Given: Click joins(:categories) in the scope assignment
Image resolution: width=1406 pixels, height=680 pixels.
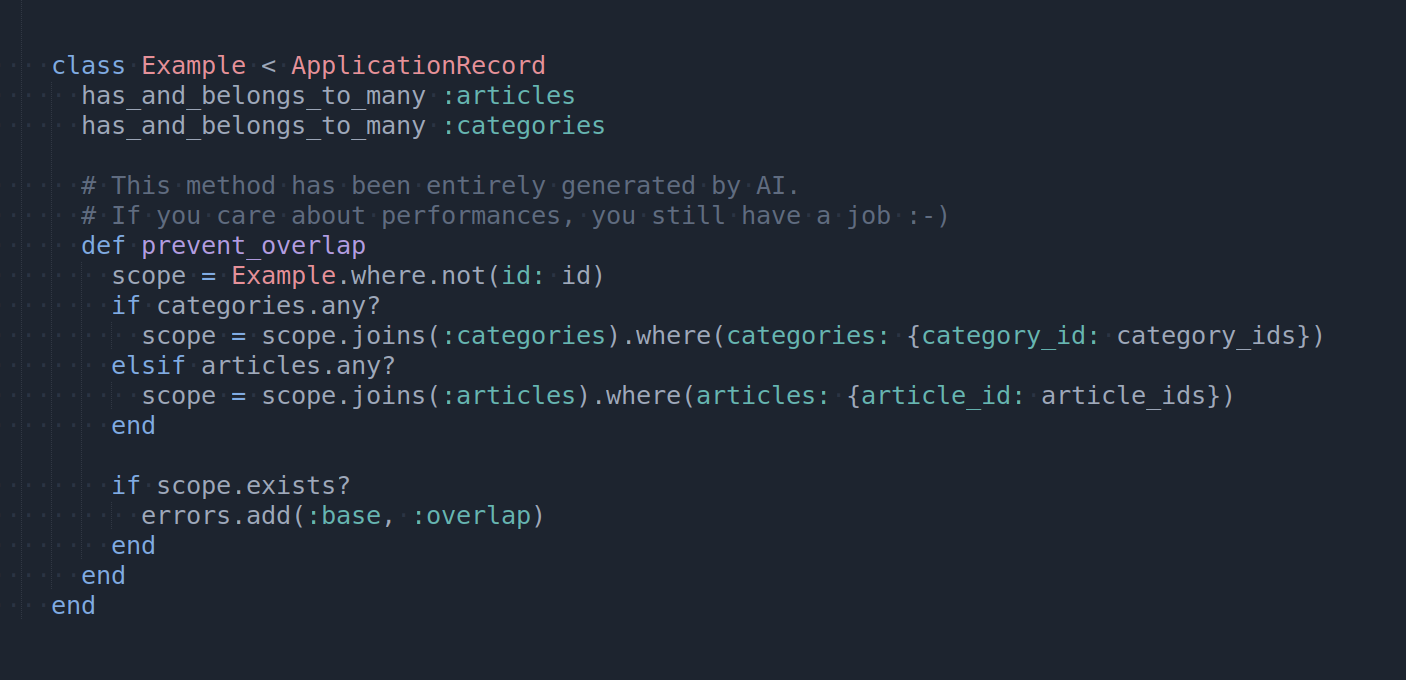Looking at the screenshot, I should click(486, 336).
